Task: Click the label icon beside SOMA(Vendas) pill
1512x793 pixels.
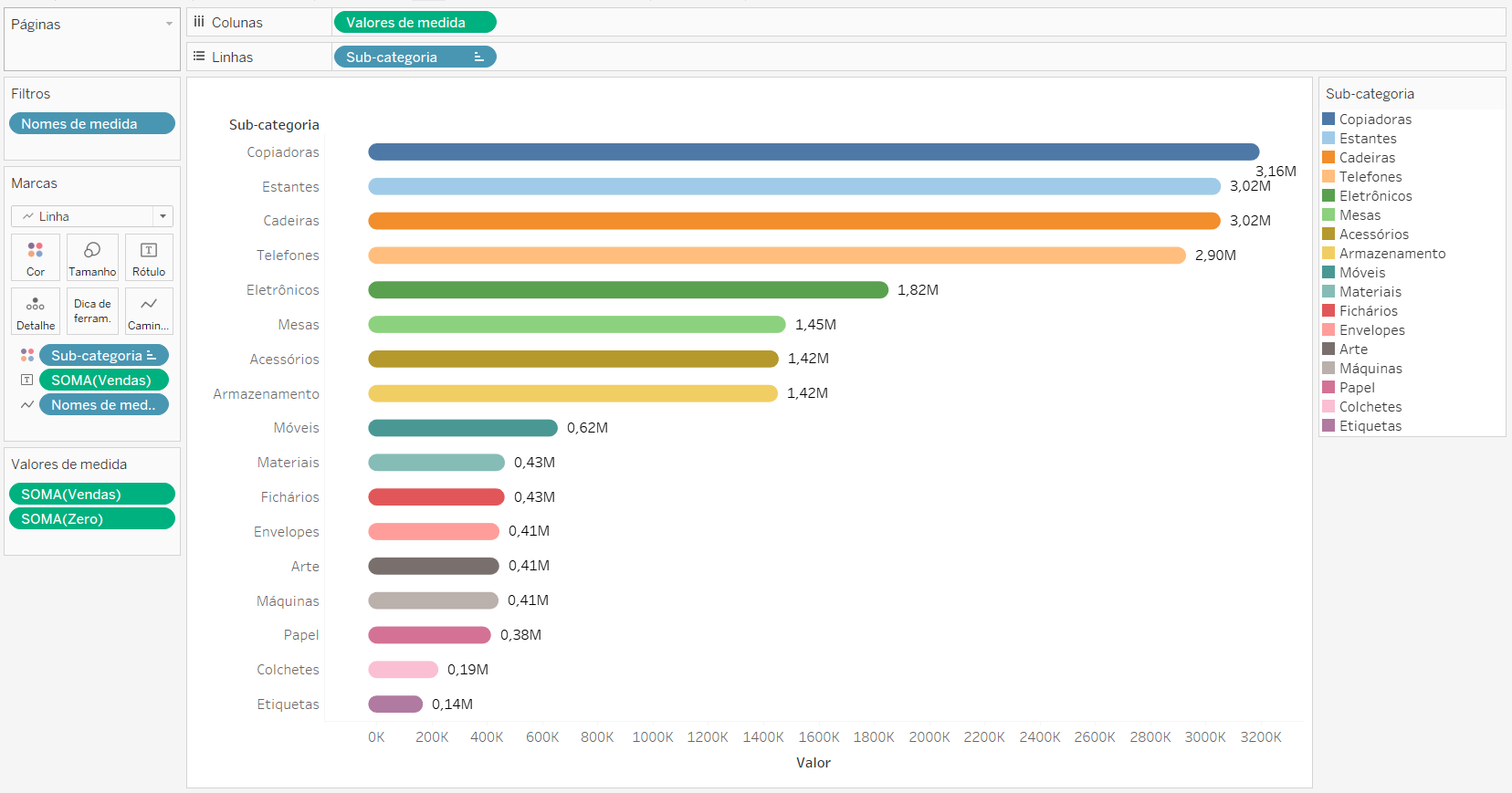Action: pyautogui.click(x=27, y=380)
